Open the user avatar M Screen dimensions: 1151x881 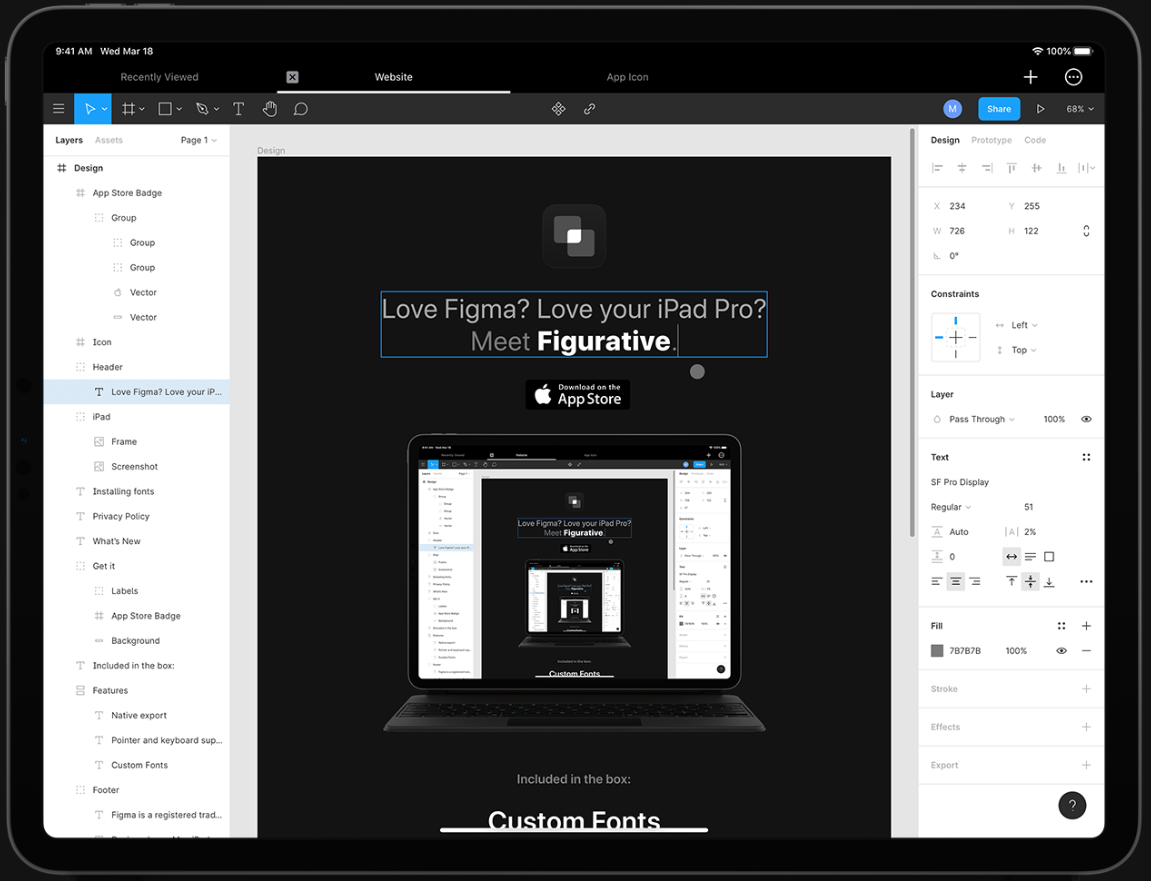[953, 109]
